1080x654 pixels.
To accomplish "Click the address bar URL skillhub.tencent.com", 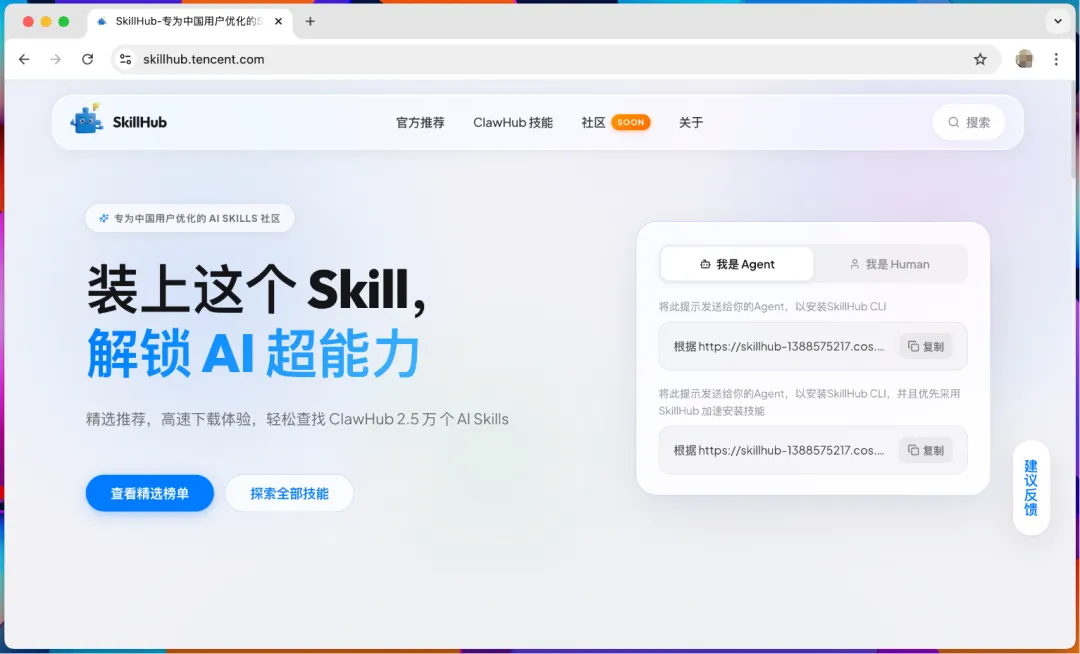I will click(204, 59).
